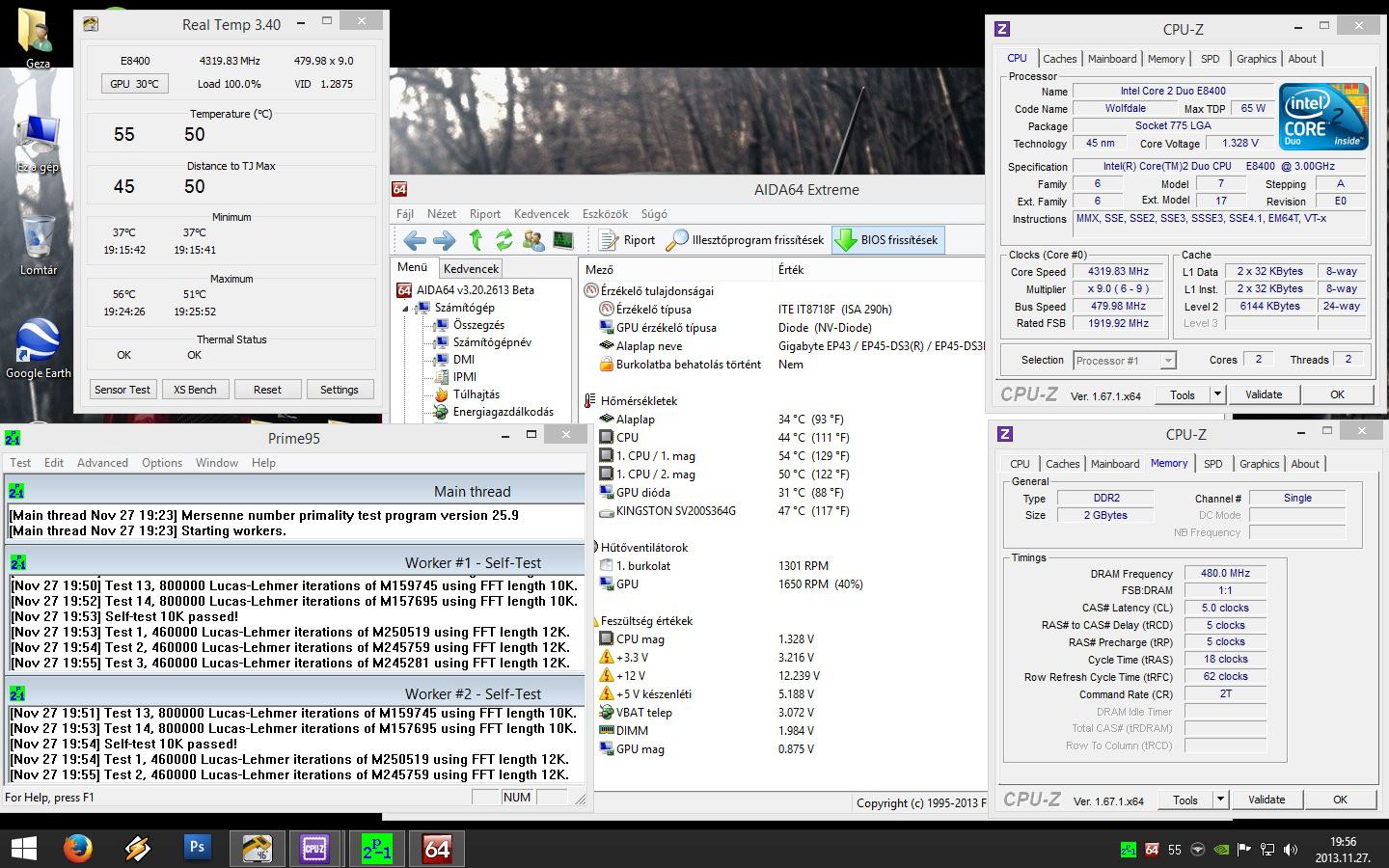Click BIOS frissítések toolbar button

[887, 240]
